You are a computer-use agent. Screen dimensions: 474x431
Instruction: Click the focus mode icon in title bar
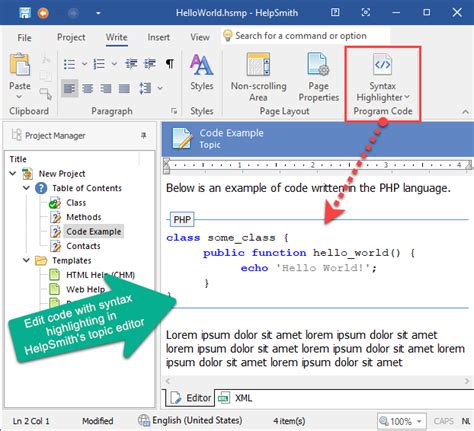coord(366,12)
